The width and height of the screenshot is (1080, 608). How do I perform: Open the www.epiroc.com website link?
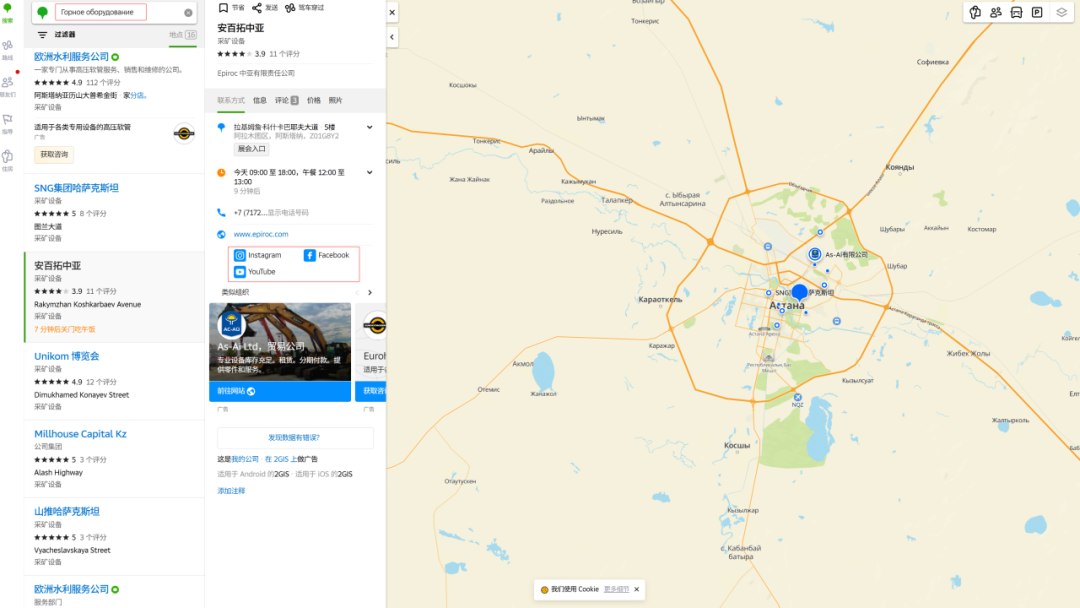click(x=260, y=234)
